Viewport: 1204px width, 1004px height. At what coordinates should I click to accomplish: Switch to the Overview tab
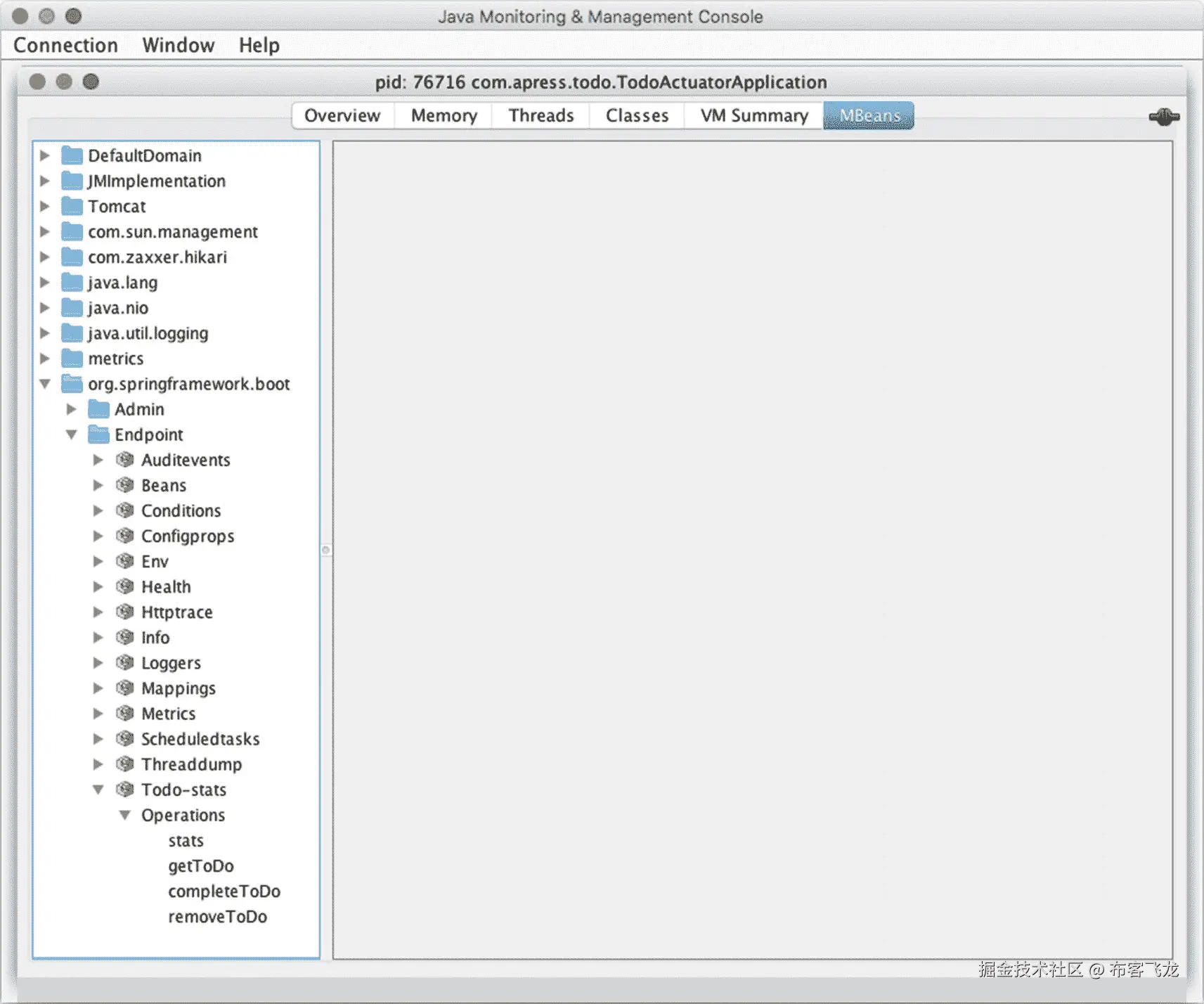[342, 115]
